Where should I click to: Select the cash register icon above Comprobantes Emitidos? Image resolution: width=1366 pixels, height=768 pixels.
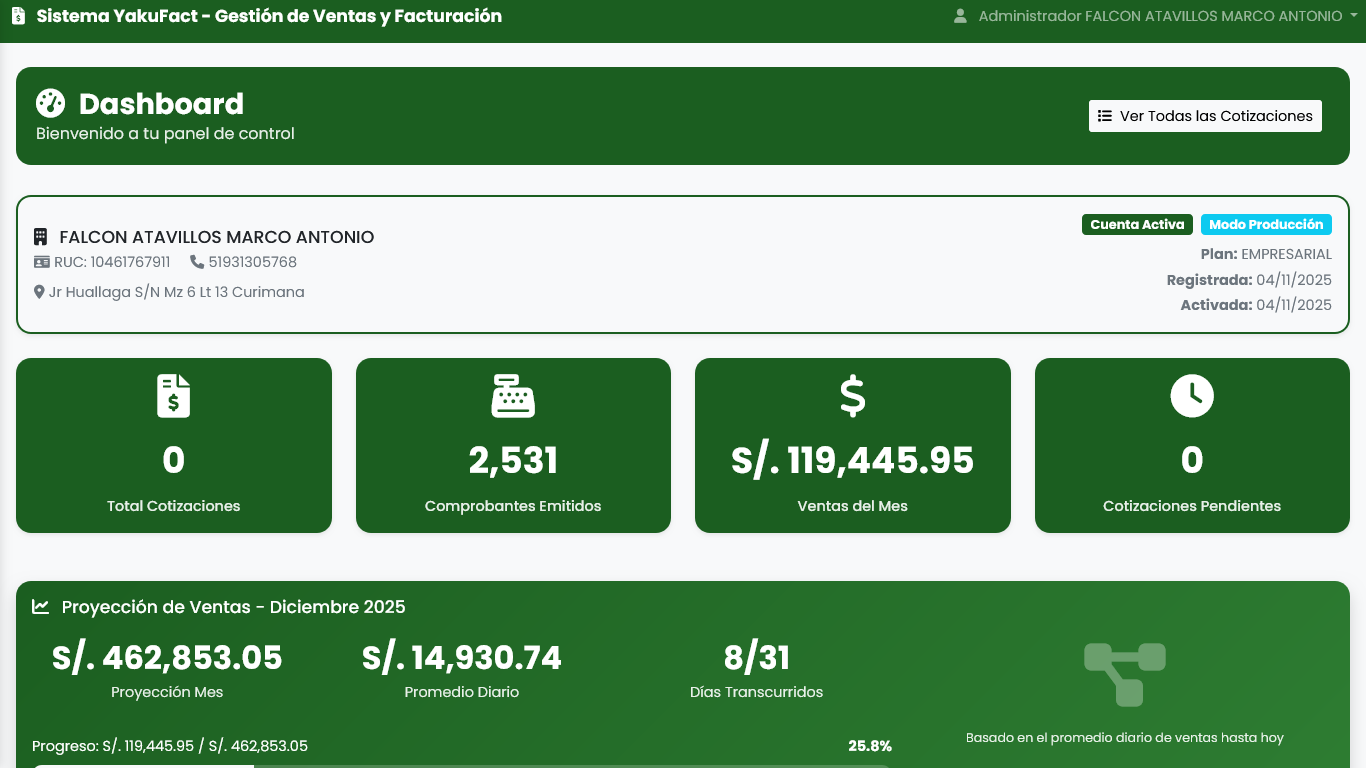point(512,396)
